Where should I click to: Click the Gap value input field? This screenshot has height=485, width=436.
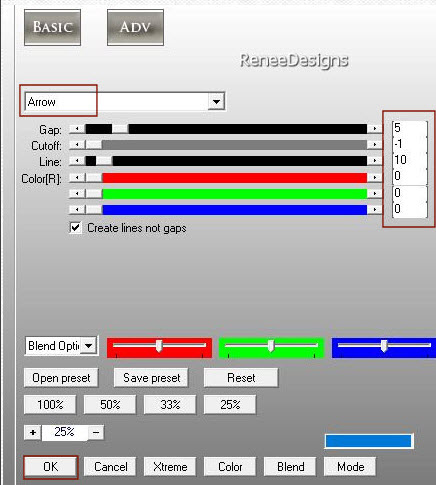click(x=410, y=128)
